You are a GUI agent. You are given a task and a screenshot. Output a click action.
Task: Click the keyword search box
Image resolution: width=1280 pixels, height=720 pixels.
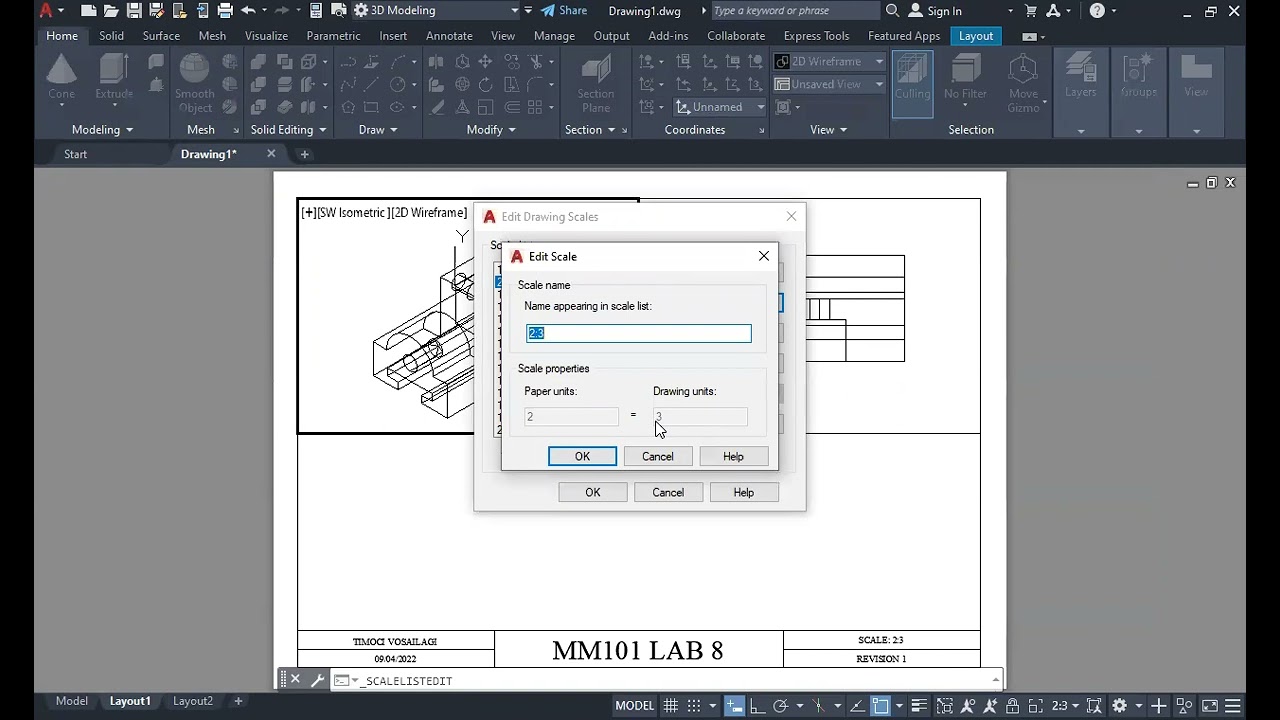pos(795,11)
